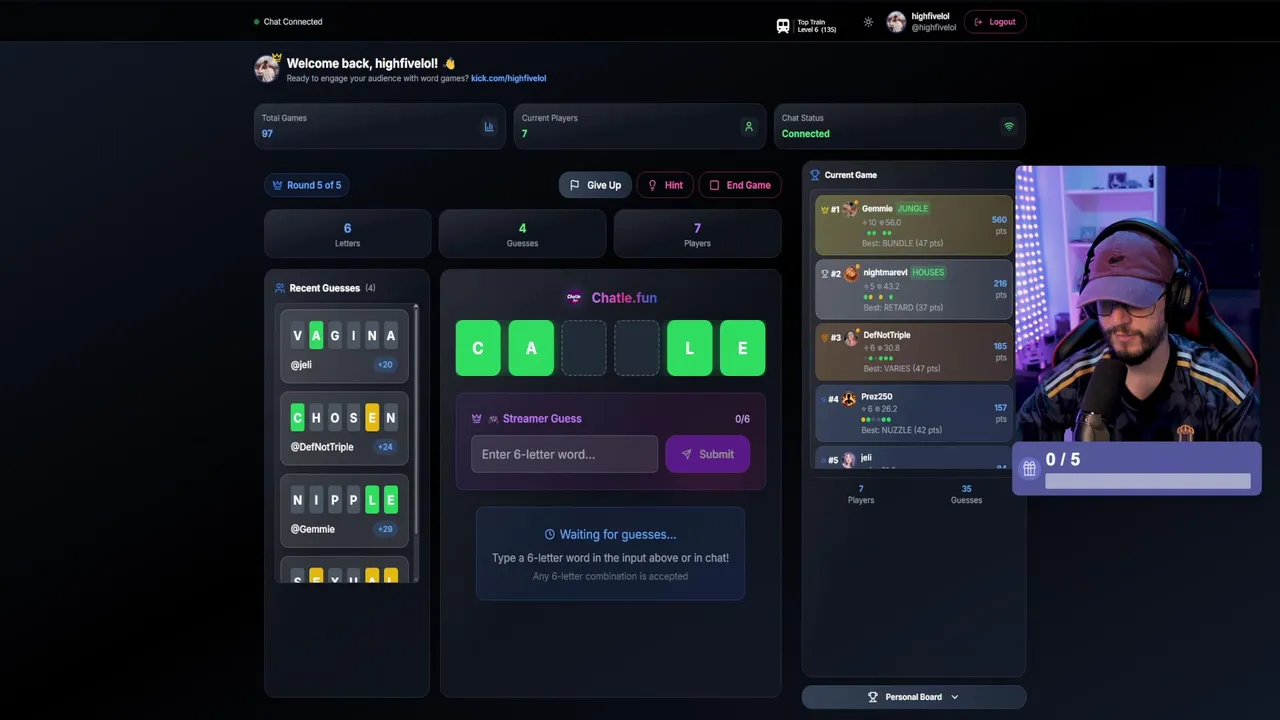Click the trophy icon beside rank #2
The image size is (1280, 720).
[x=824, y=273]
